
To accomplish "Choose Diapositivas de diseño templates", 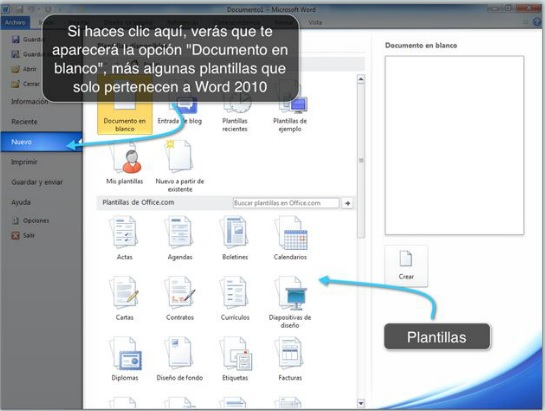I will [290, 302].
